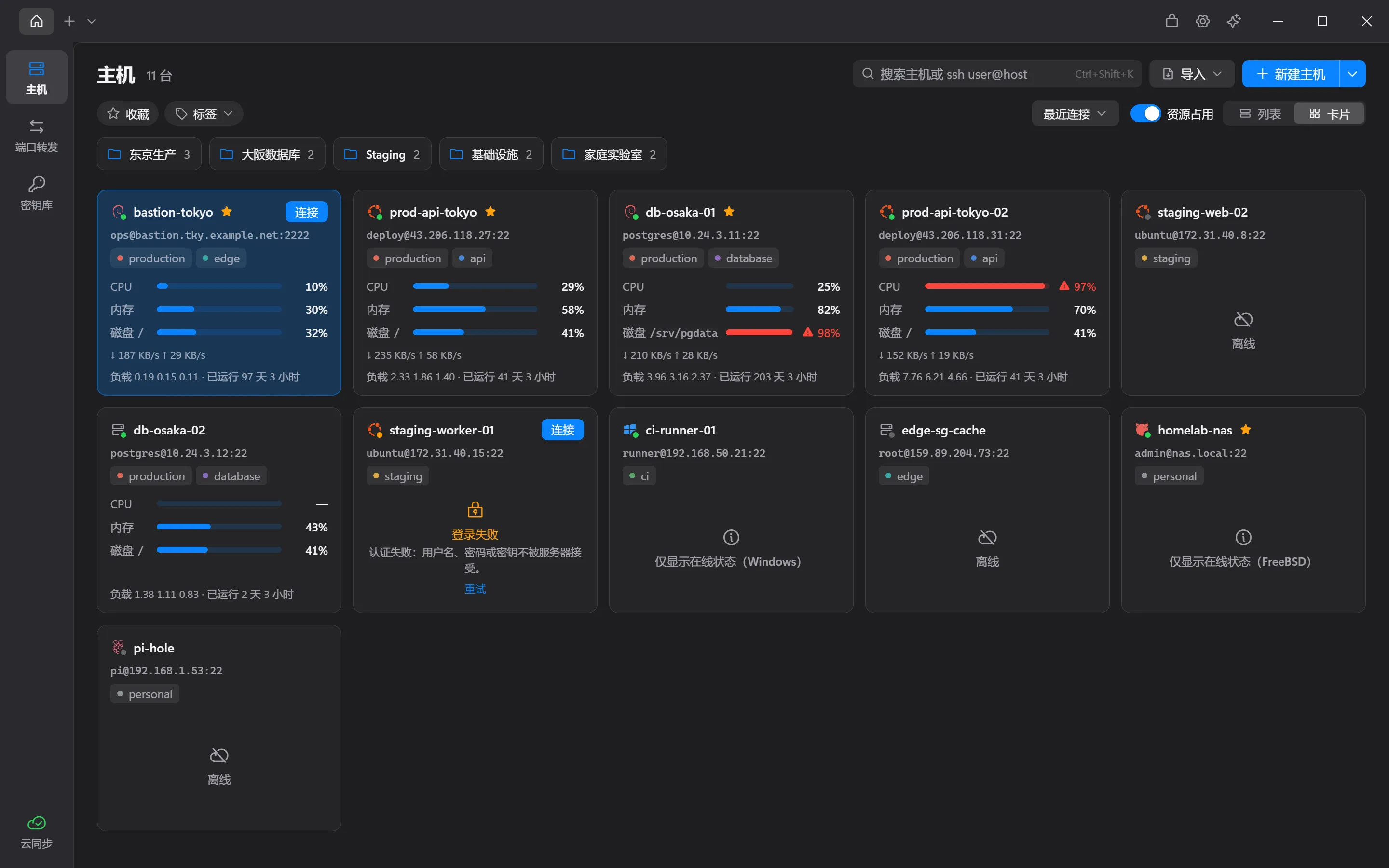Toggle the 资源占用 switch off
The width and height of the screenshot is (1389, 868).
coord(1145,114)
